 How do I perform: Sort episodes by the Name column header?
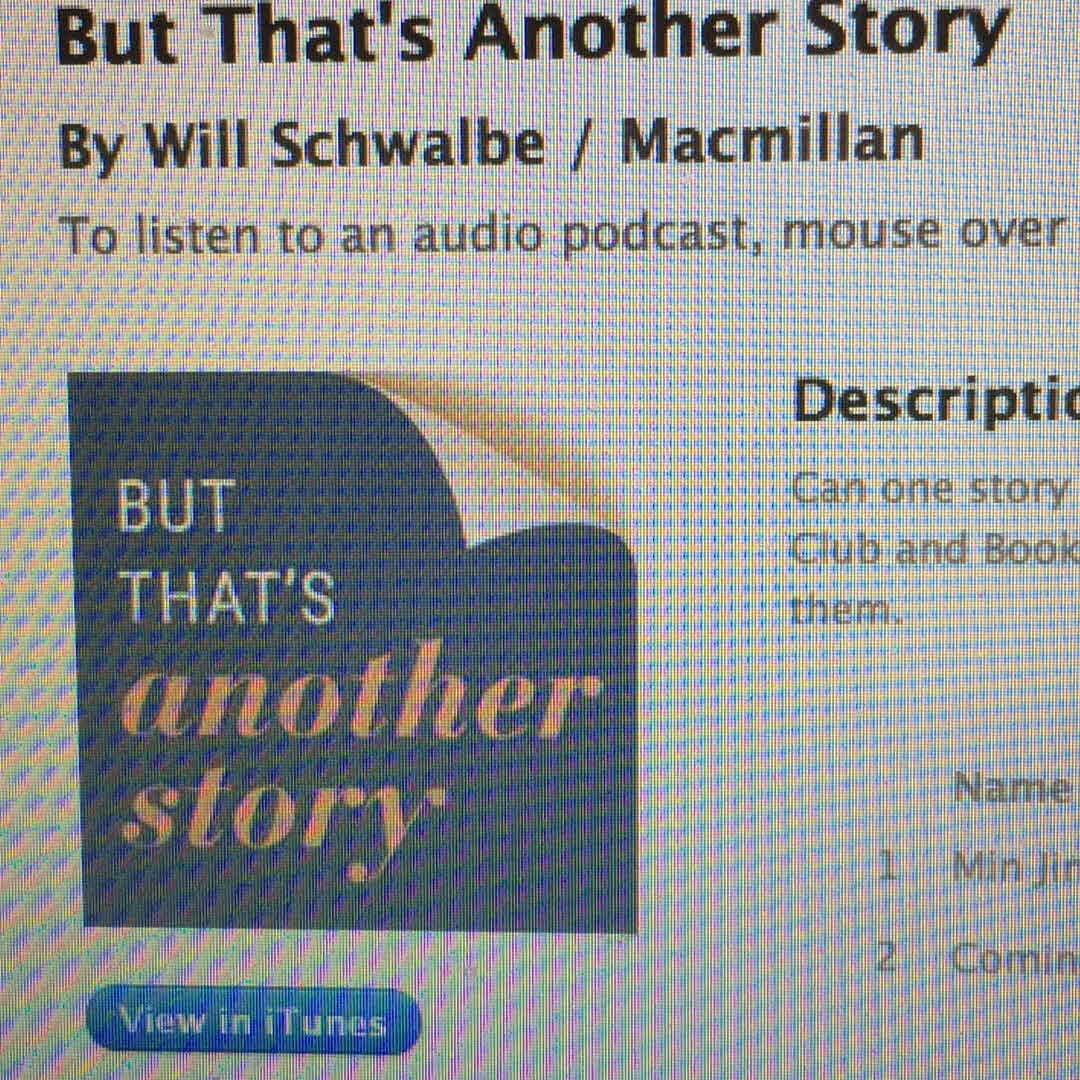pyautogui.click(x=1010, y=787)
